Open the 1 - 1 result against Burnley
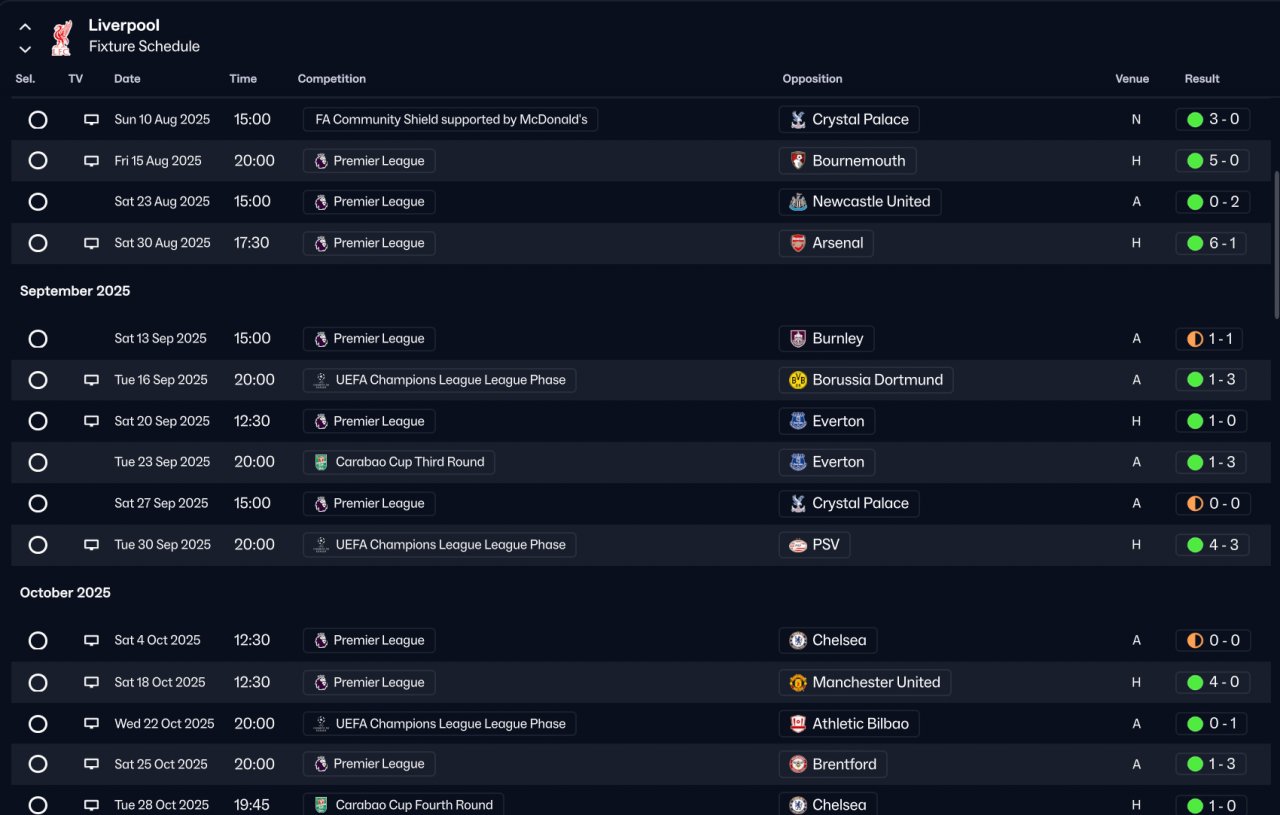Screen dimensions: 1280x815 click(1210, 339)
